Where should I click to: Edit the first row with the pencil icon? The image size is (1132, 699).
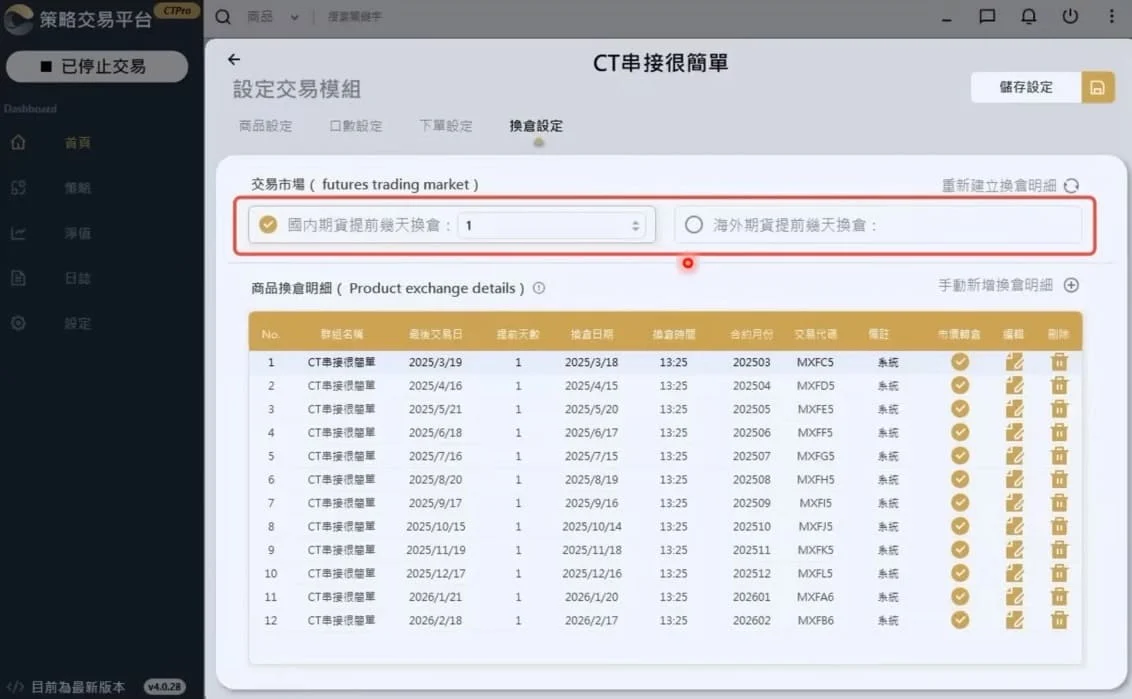[x=1014, y=362]
